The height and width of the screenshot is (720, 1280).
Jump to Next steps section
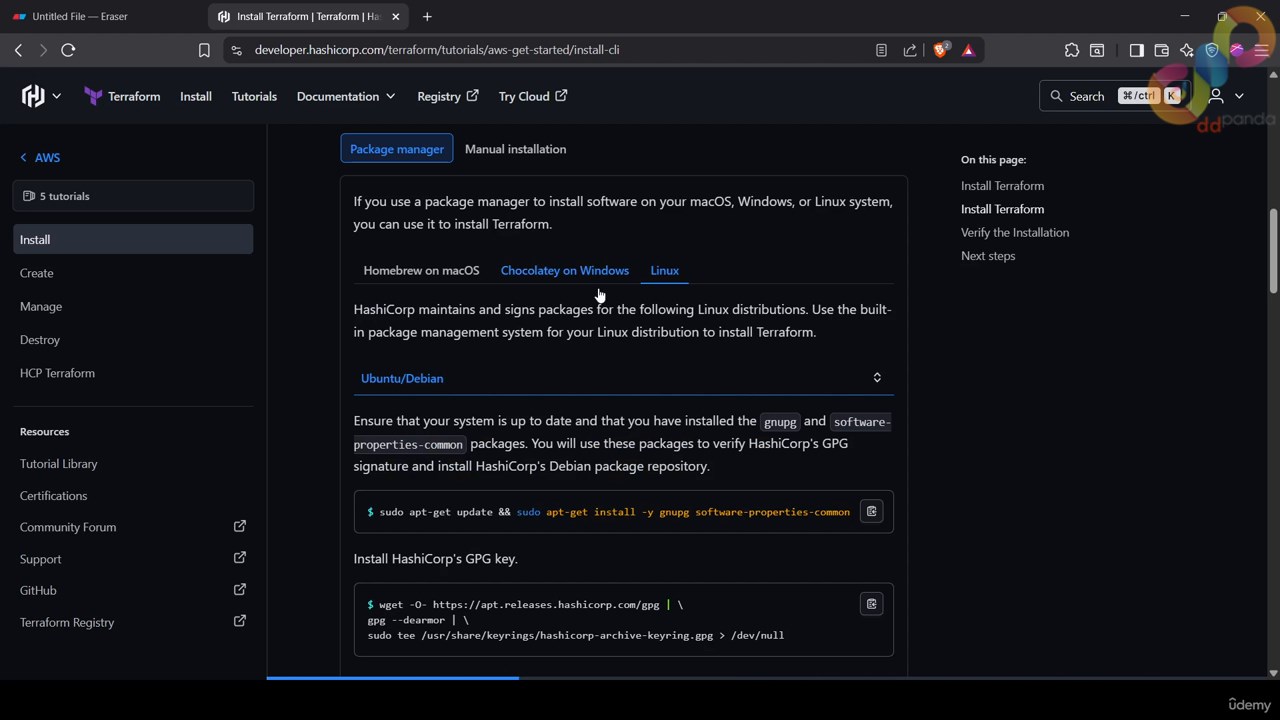pos(988,256)
